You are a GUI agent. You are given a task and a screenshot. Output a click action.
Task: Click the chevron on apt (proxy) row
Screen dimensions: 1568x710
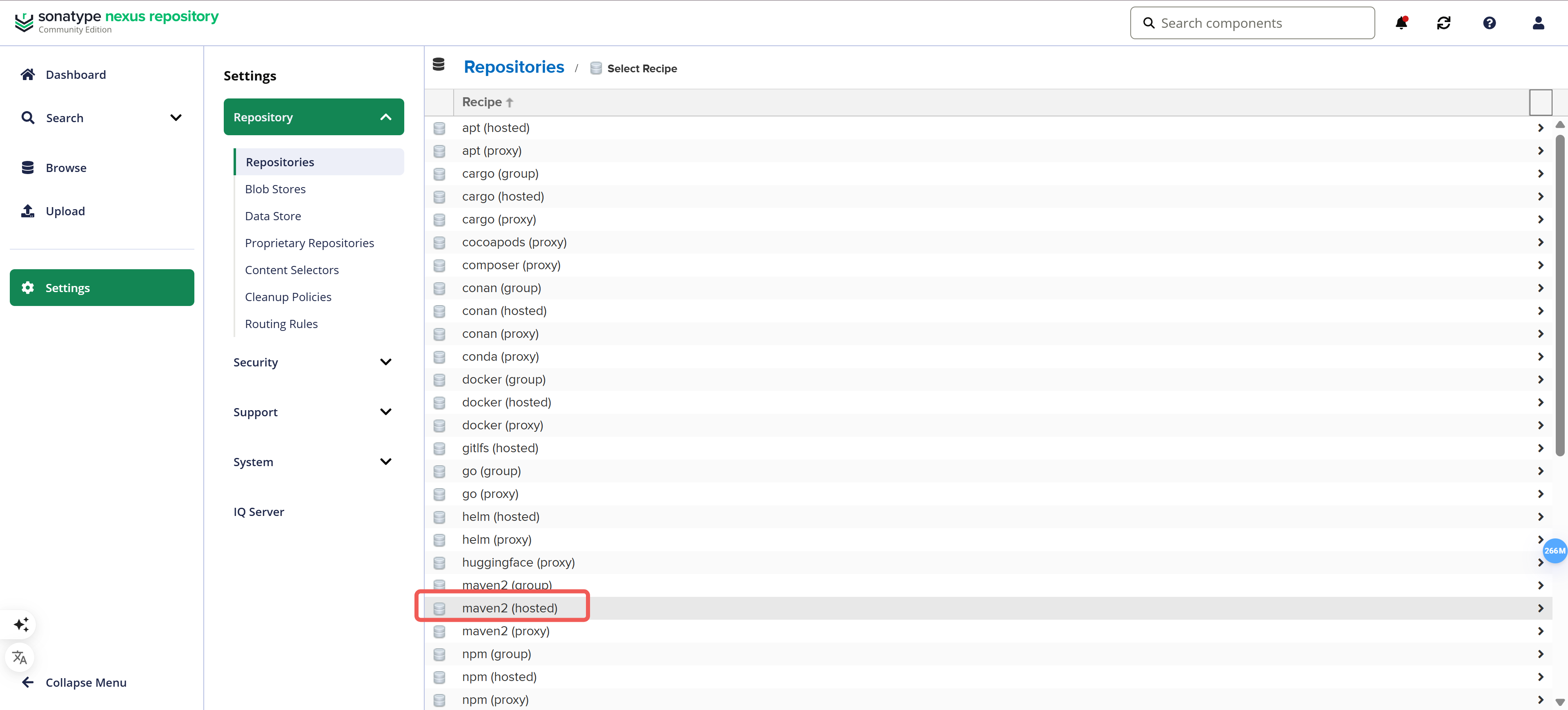(x=1541, y=150)
